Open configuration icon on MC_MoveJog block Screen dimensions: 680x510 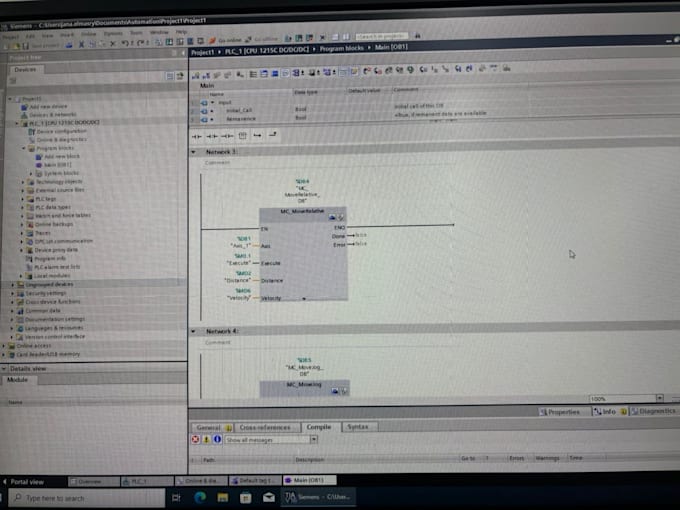(335, 391)
